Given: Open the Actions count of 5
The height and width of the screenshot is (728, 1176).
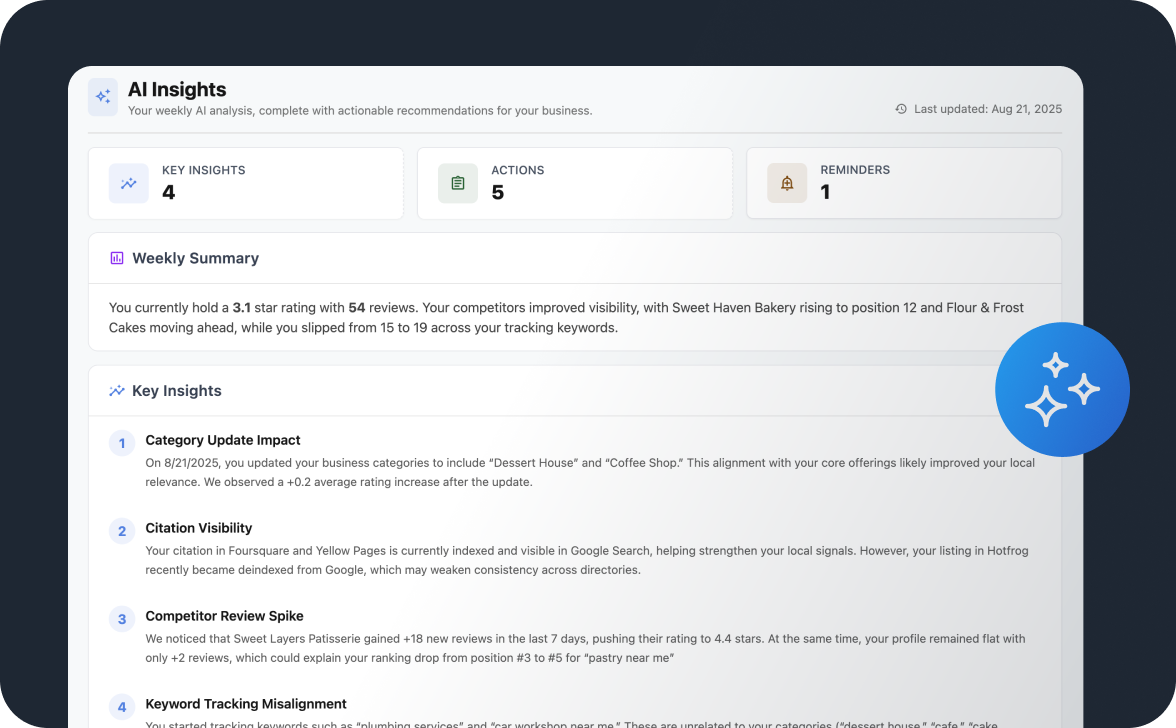Looking at the screenshot, I should coord(498,193).
